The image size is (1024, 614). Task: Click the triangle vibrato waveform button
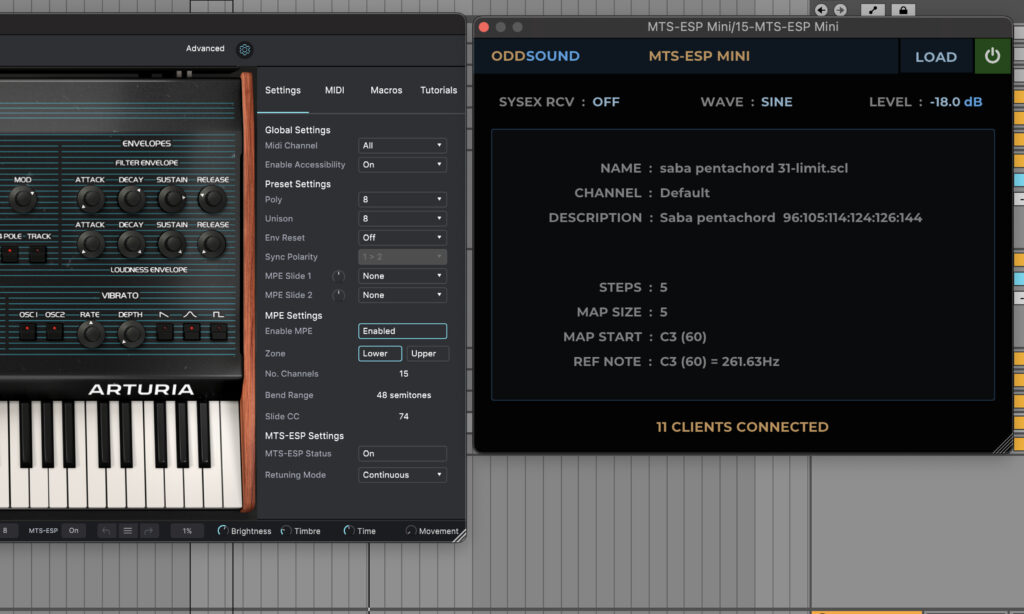191,331
